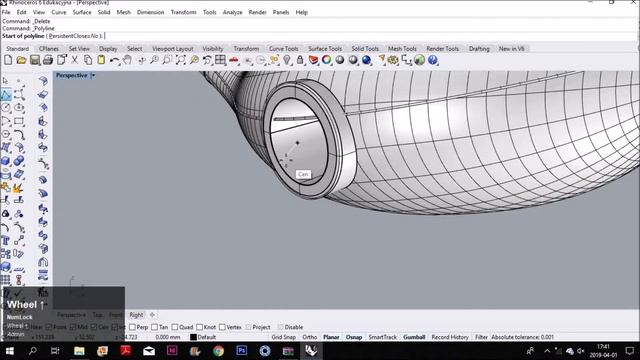
Task: Click the PersistentClose=No command option
Action: click(75, 36)
